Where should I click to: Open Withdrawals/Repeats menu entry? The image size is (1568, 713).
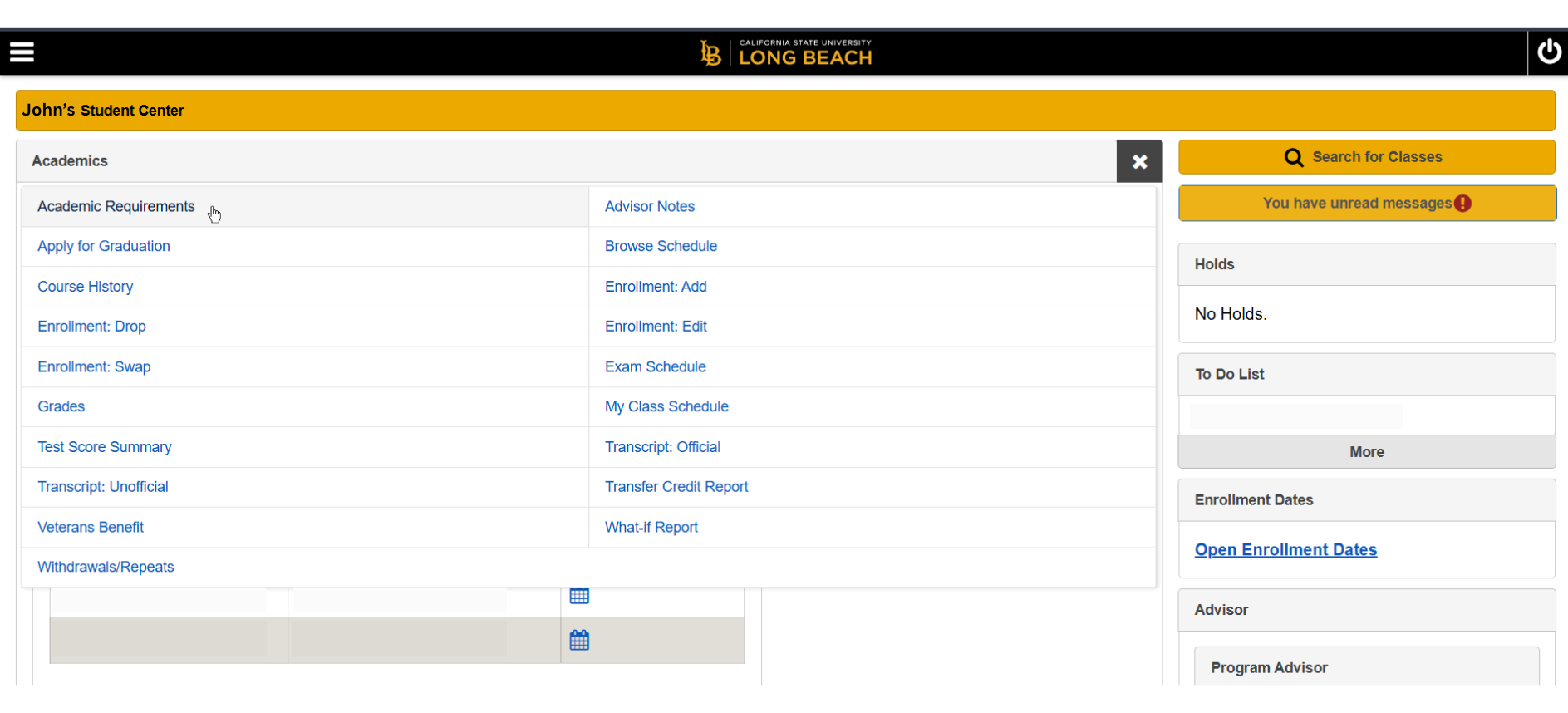106,568
